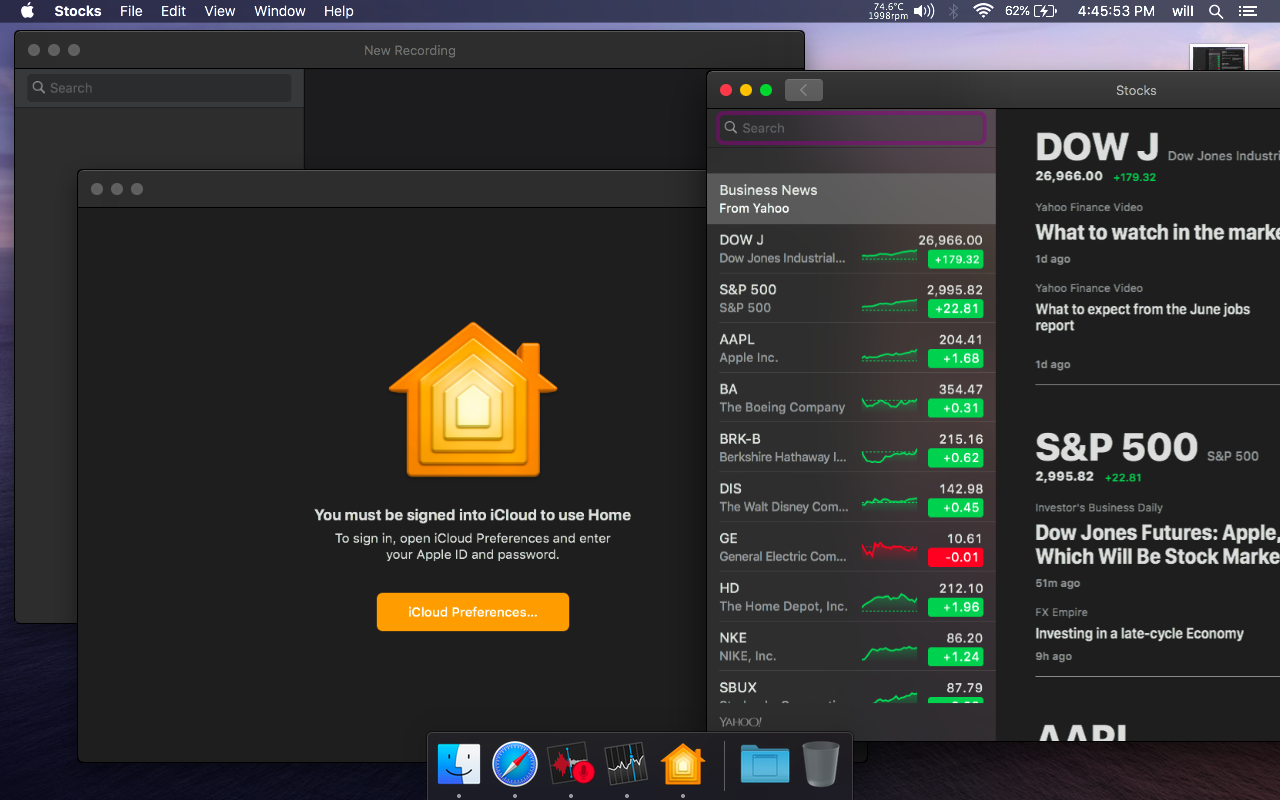Open Stocks from the Dock
This screenshot has width=1280, height=800.
coord(627,765)
